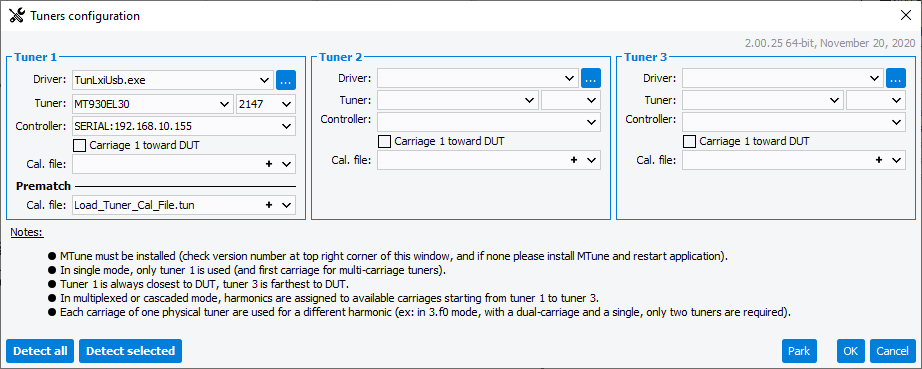Click the plus icon in Tuner 3 Cal. file
Viewport: 922px width, 369px height.
click(x=879, y=160)
